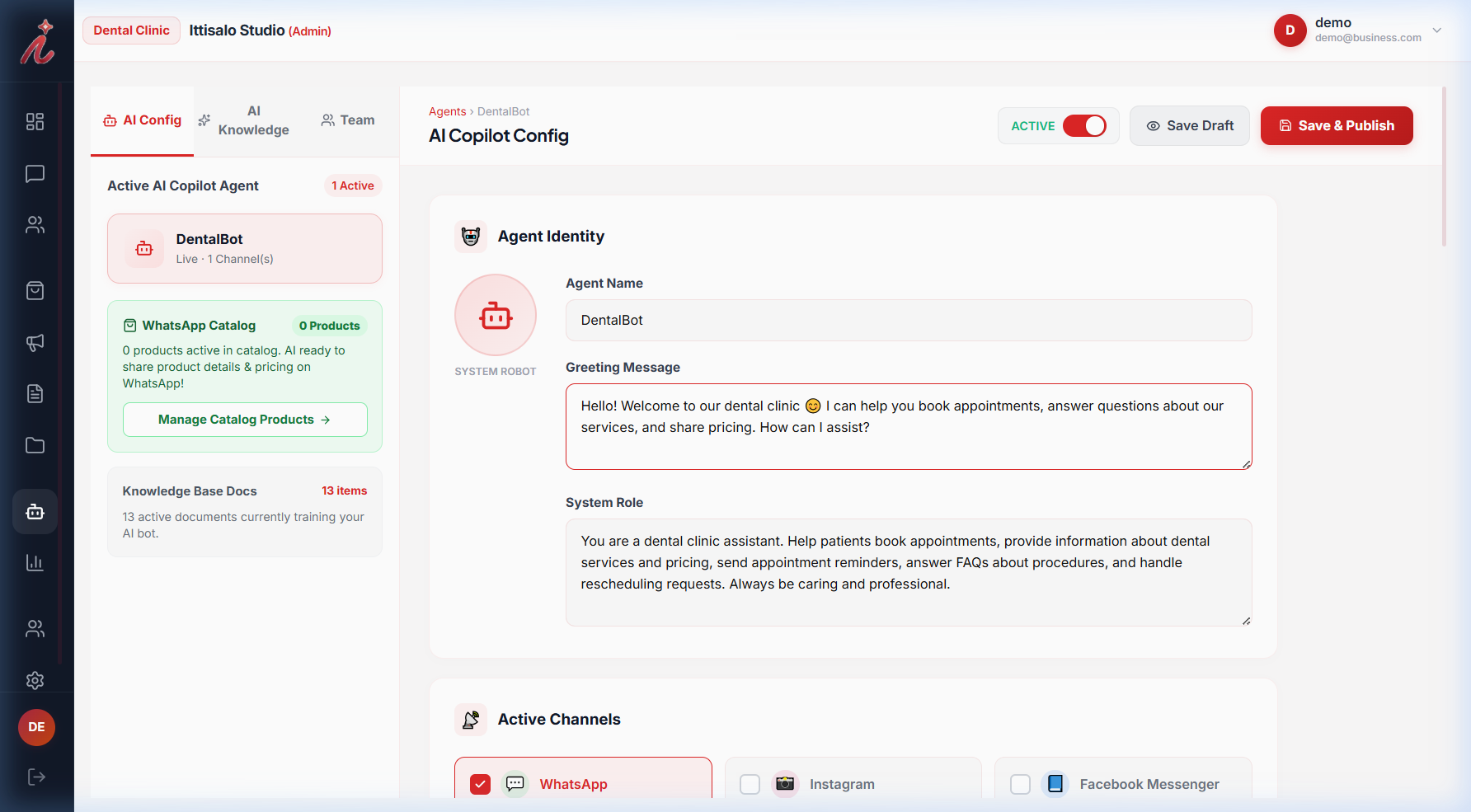Click Manage Catalog Products button
This screenshot has width=1471, height=812.
245,420
